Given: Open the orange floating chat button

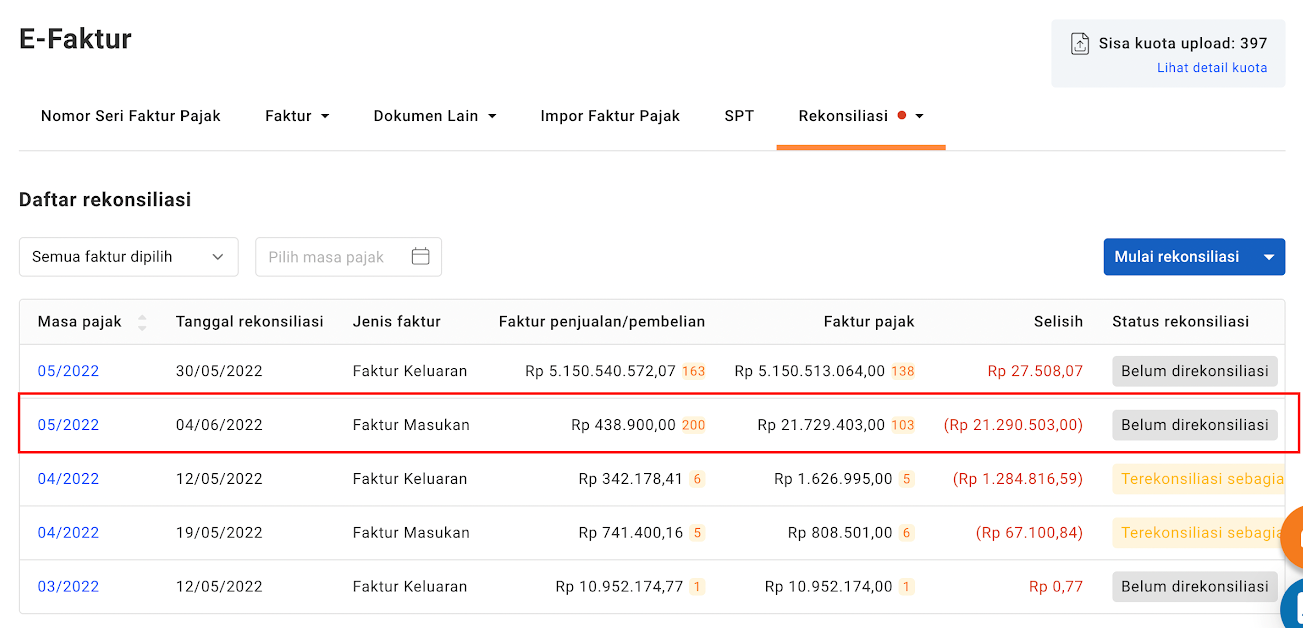Looking at the screenshot, I should 1293,538.
